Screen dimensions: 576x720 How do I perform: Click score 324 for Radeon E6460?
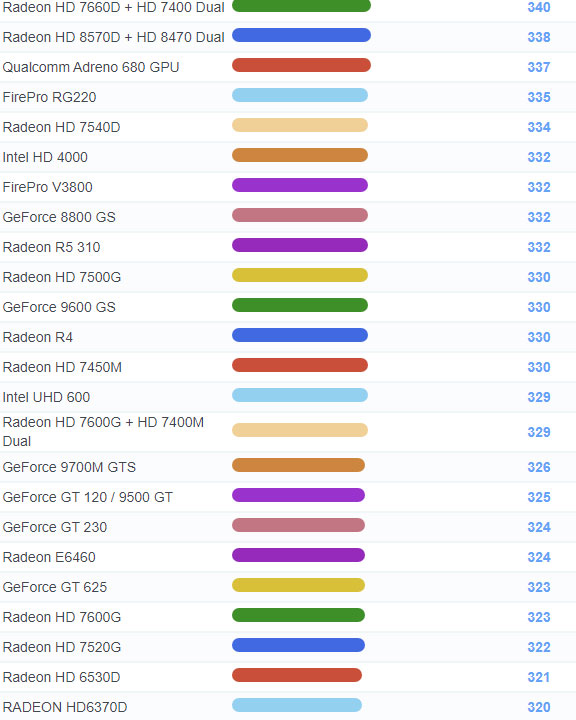539,557
